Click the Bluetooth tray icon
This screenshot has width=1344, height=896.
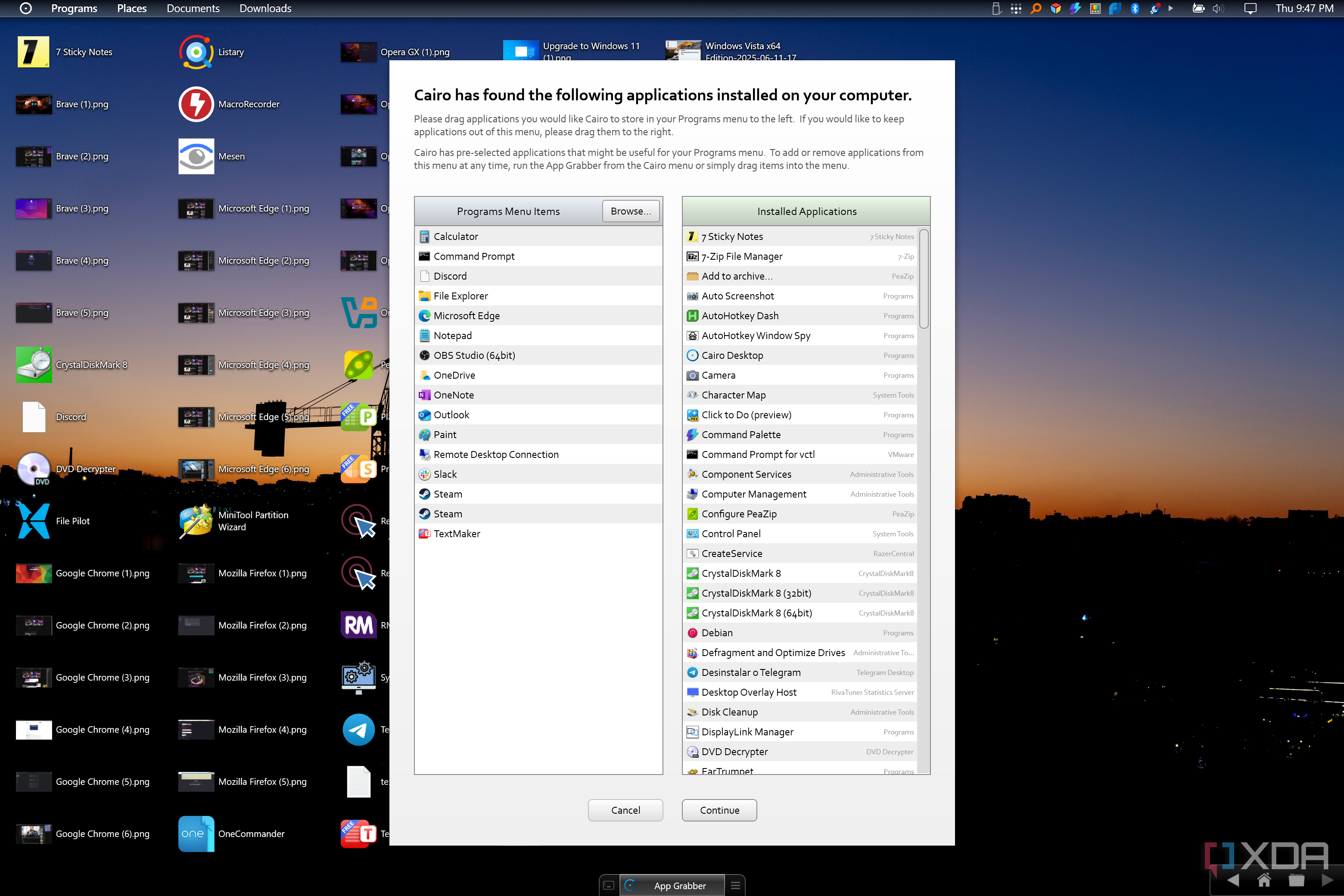click(1135, 8)
